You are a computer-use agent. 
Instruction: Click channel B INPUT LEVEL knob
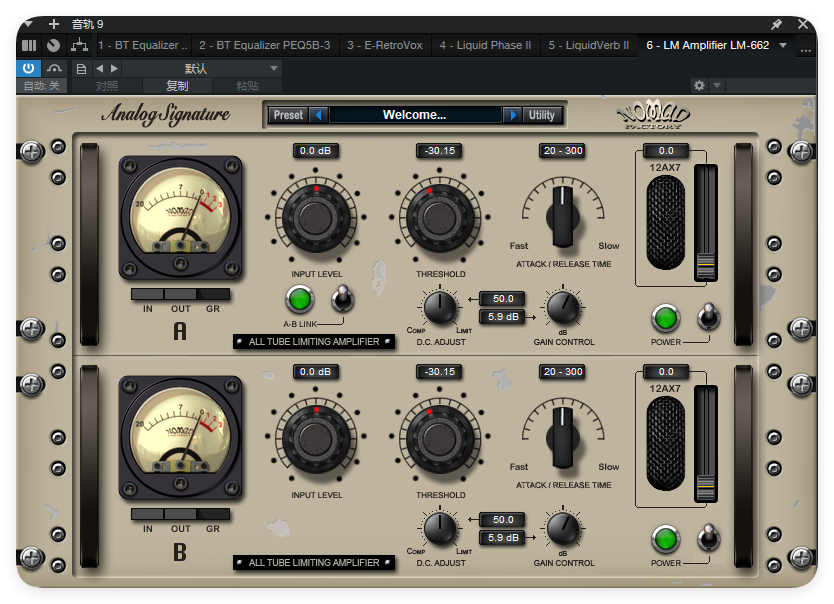click(x=316, y=439)
